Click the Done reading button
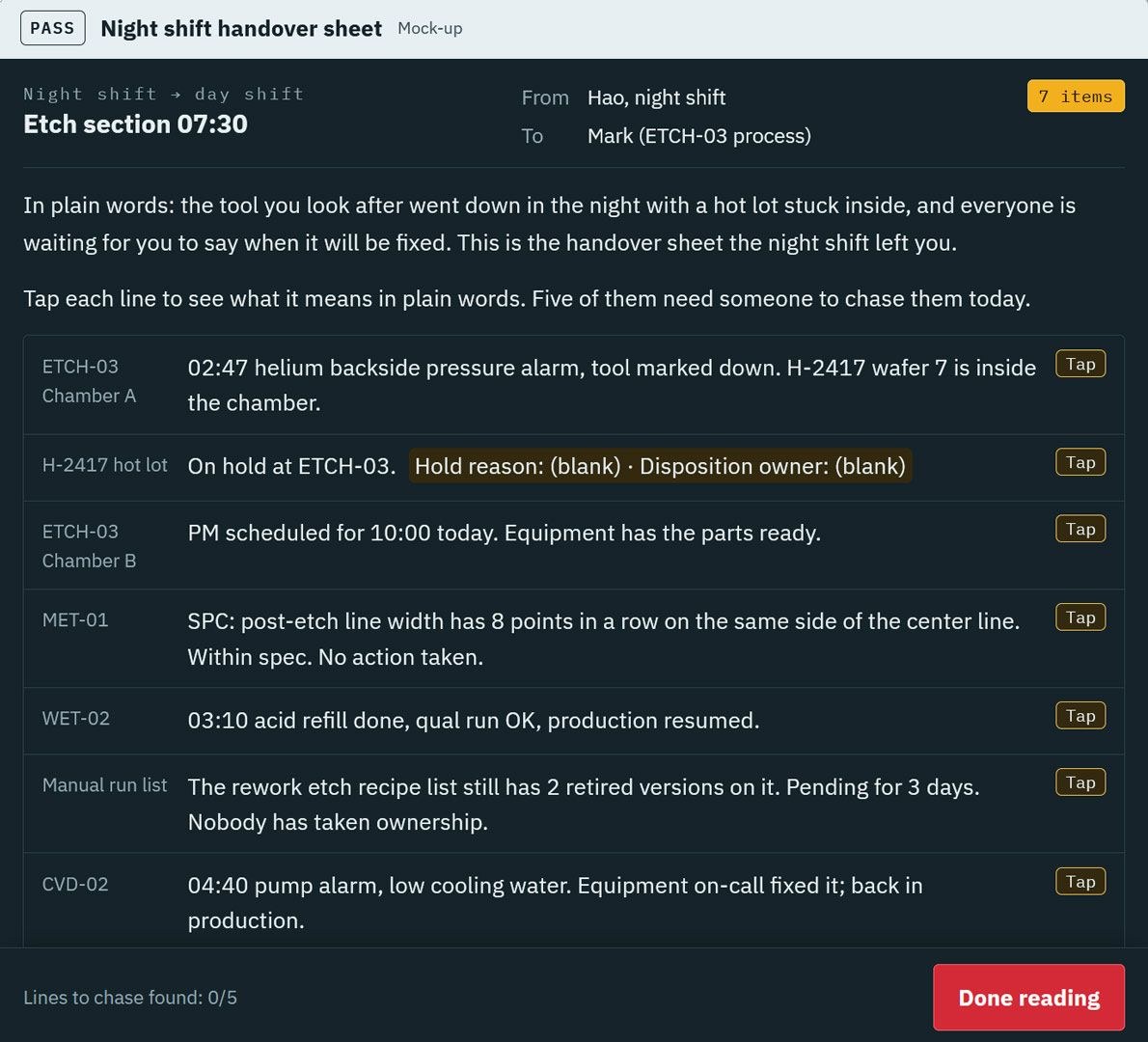 click(1028, 998)
